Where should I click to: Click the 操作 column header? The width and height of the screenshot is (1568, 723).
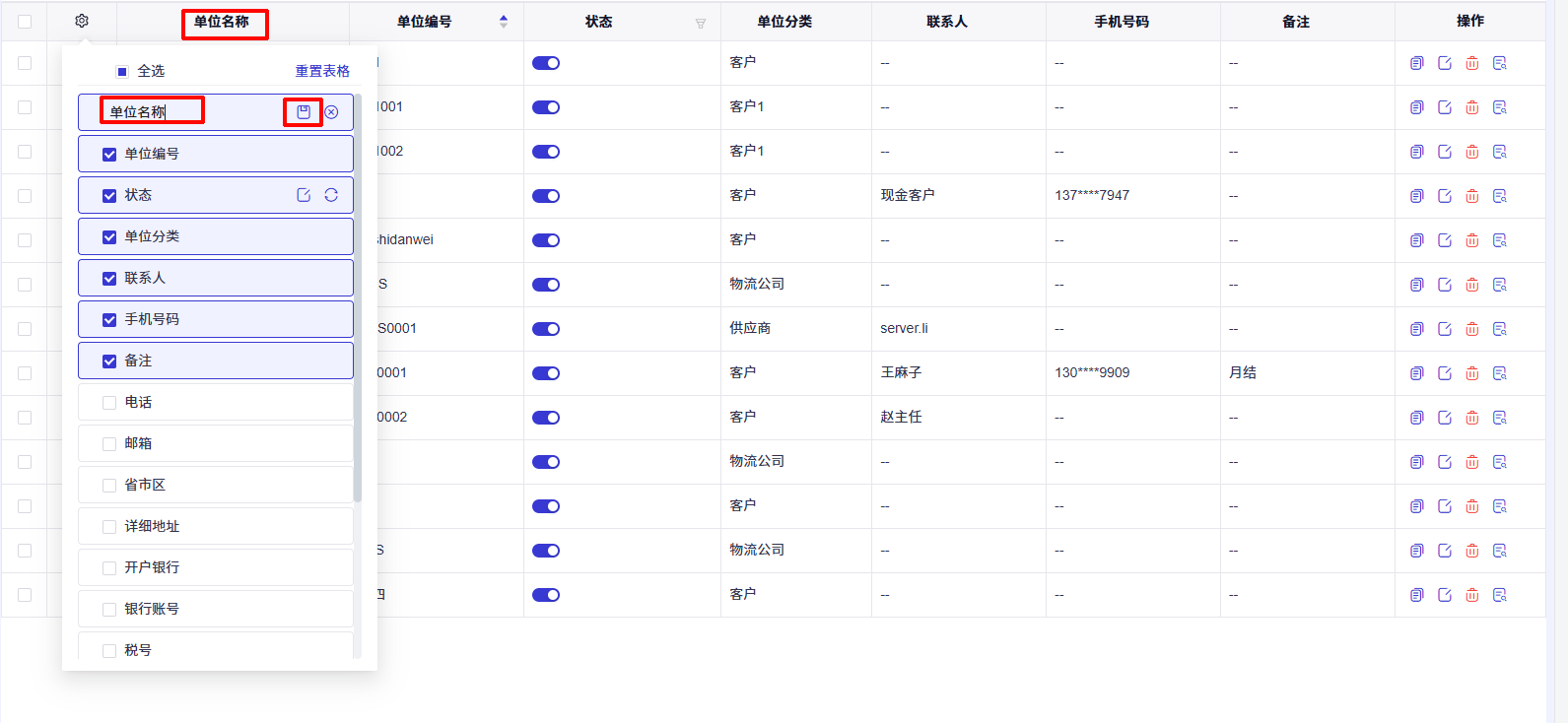tap(1470, 21)
